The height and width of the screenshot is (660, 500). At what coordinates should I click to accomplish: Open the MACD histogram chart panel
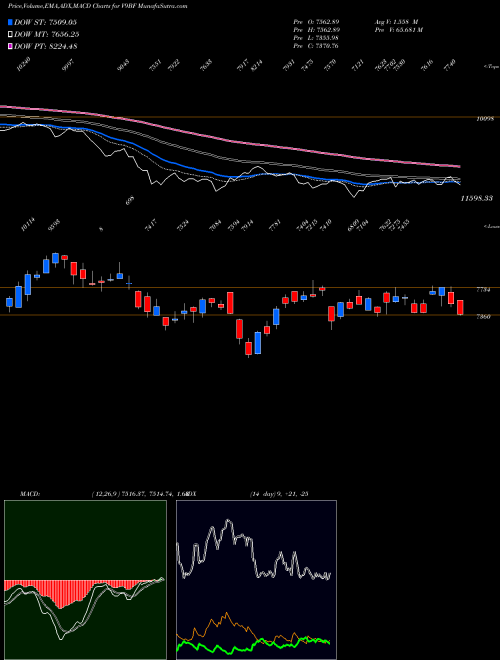coord(85,580)
